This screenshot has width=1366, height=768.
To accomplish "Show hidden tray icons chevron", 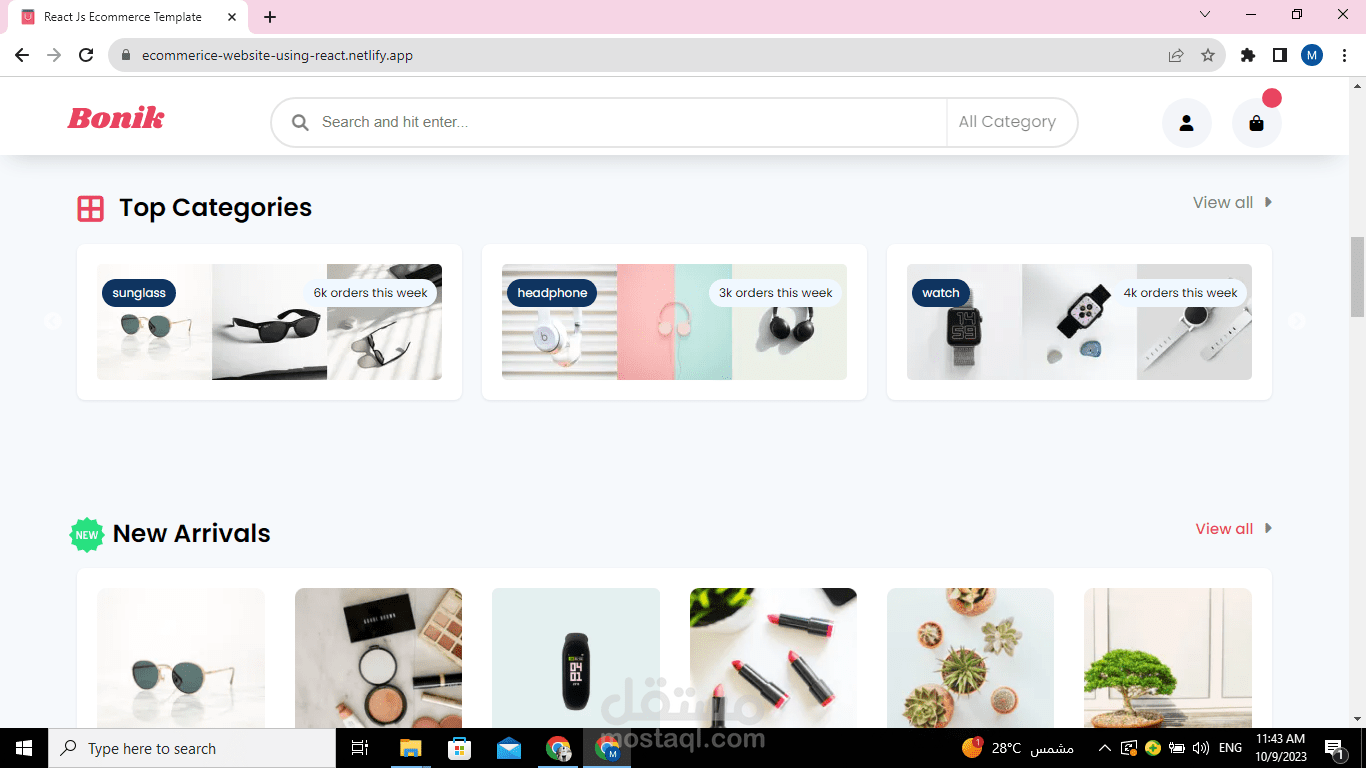I will (x=1105, y=748).
